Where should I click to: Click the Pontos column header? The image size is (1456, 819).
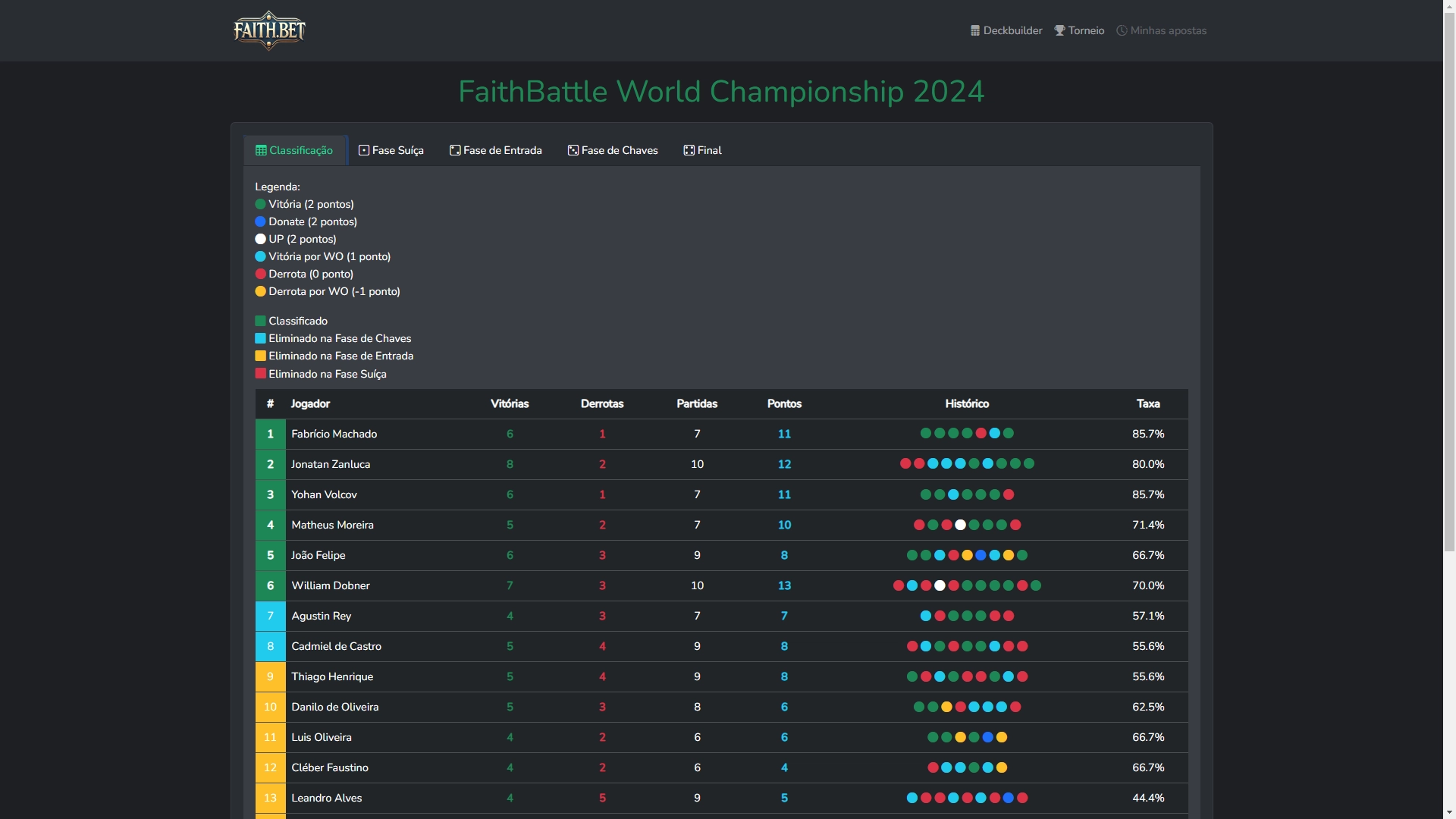coord(784,403)
